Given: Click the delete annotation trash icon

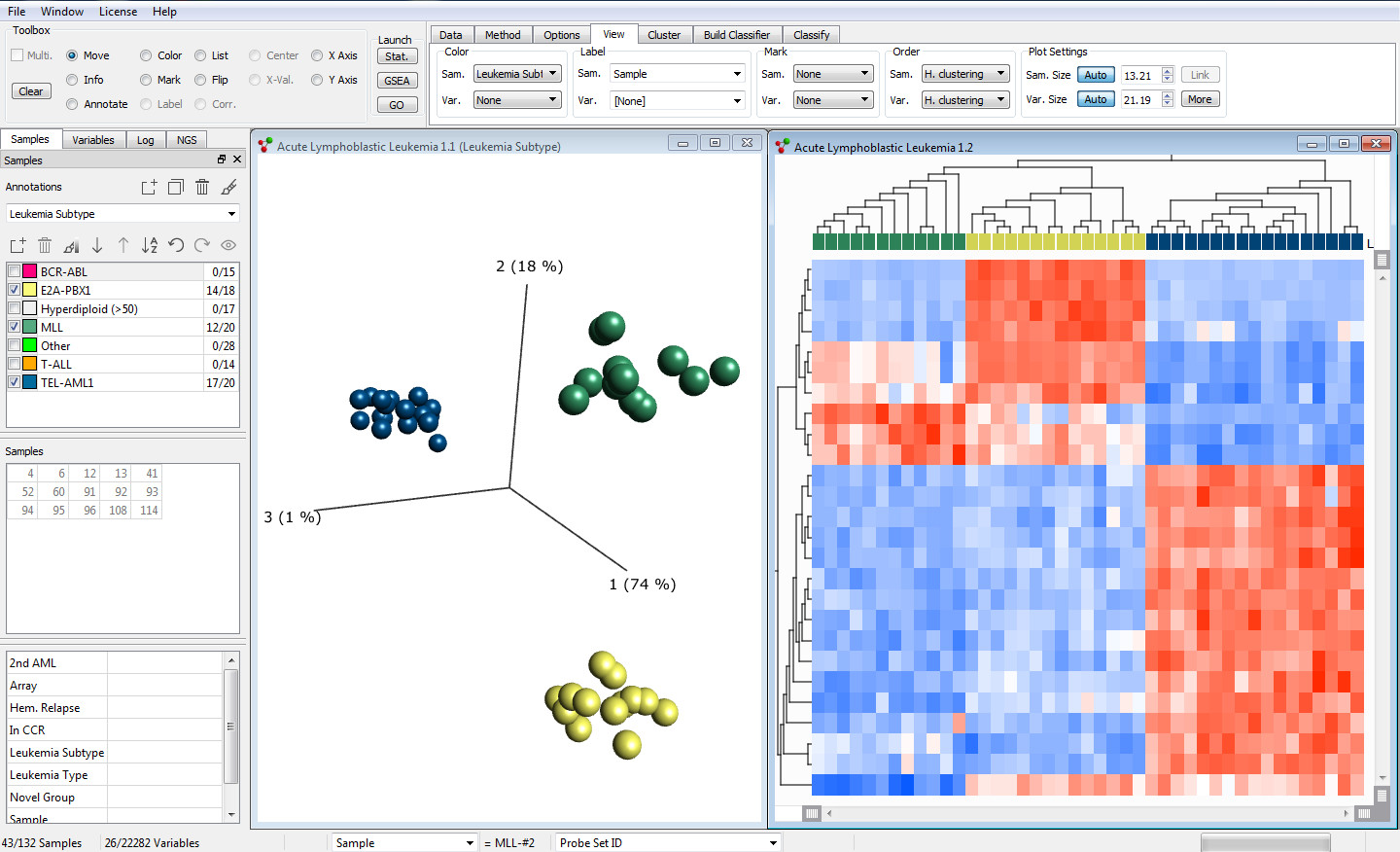Looking at the screenshot, I should pyautogui.click(x=201, y=187).
